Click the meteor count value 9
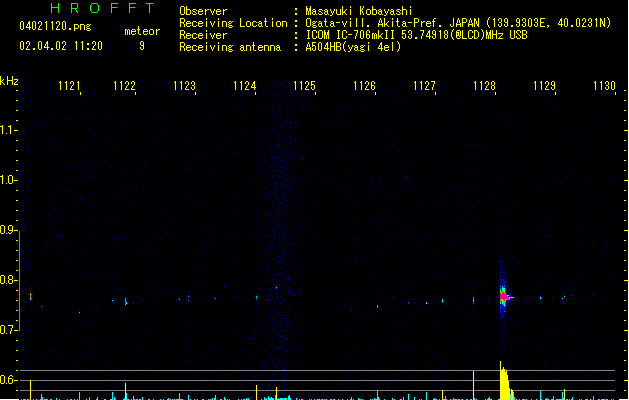This screenshot has height=400, width=629. click(x=142, y=46)
